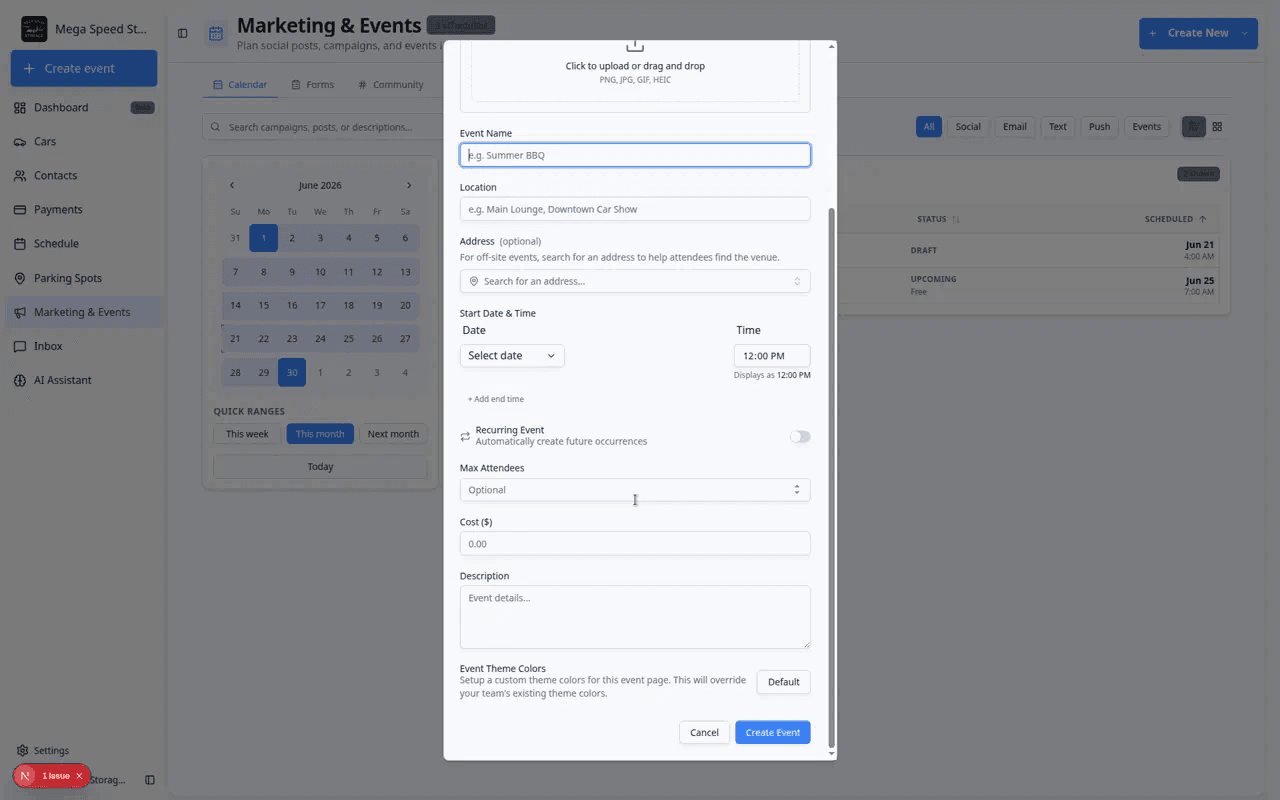1280x800 pixels.
Task: Filter by Text
Action: point(1058,127)
